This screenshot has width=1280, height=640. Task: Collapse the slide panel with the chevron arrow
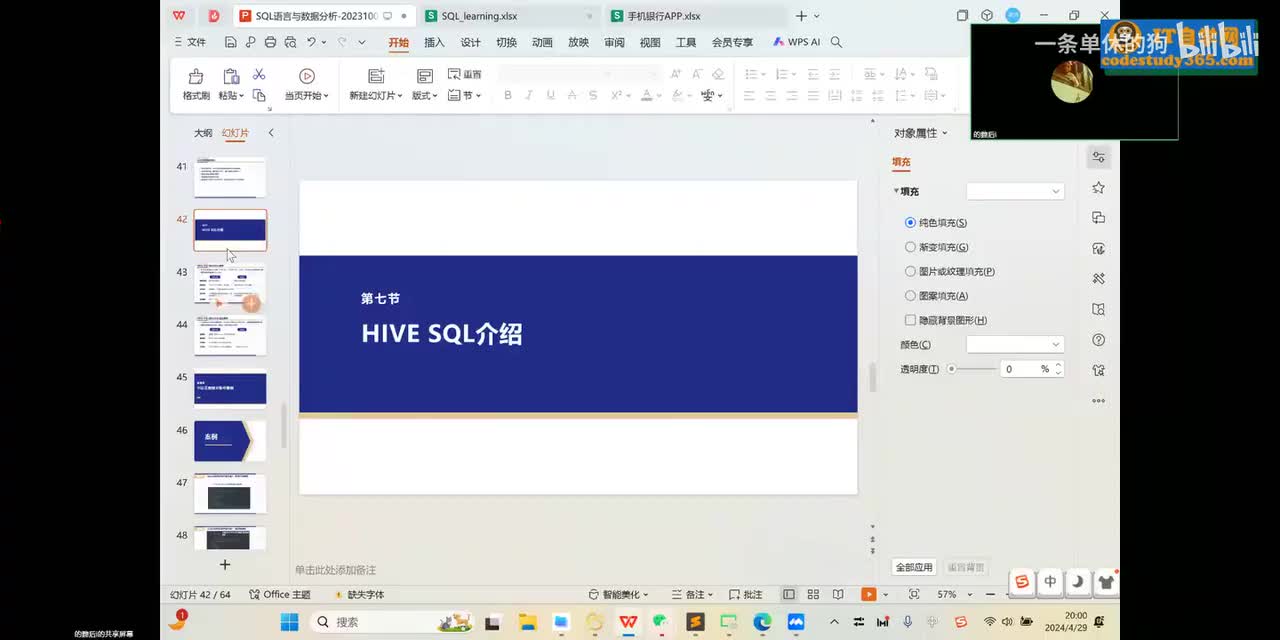click(271, 133)
